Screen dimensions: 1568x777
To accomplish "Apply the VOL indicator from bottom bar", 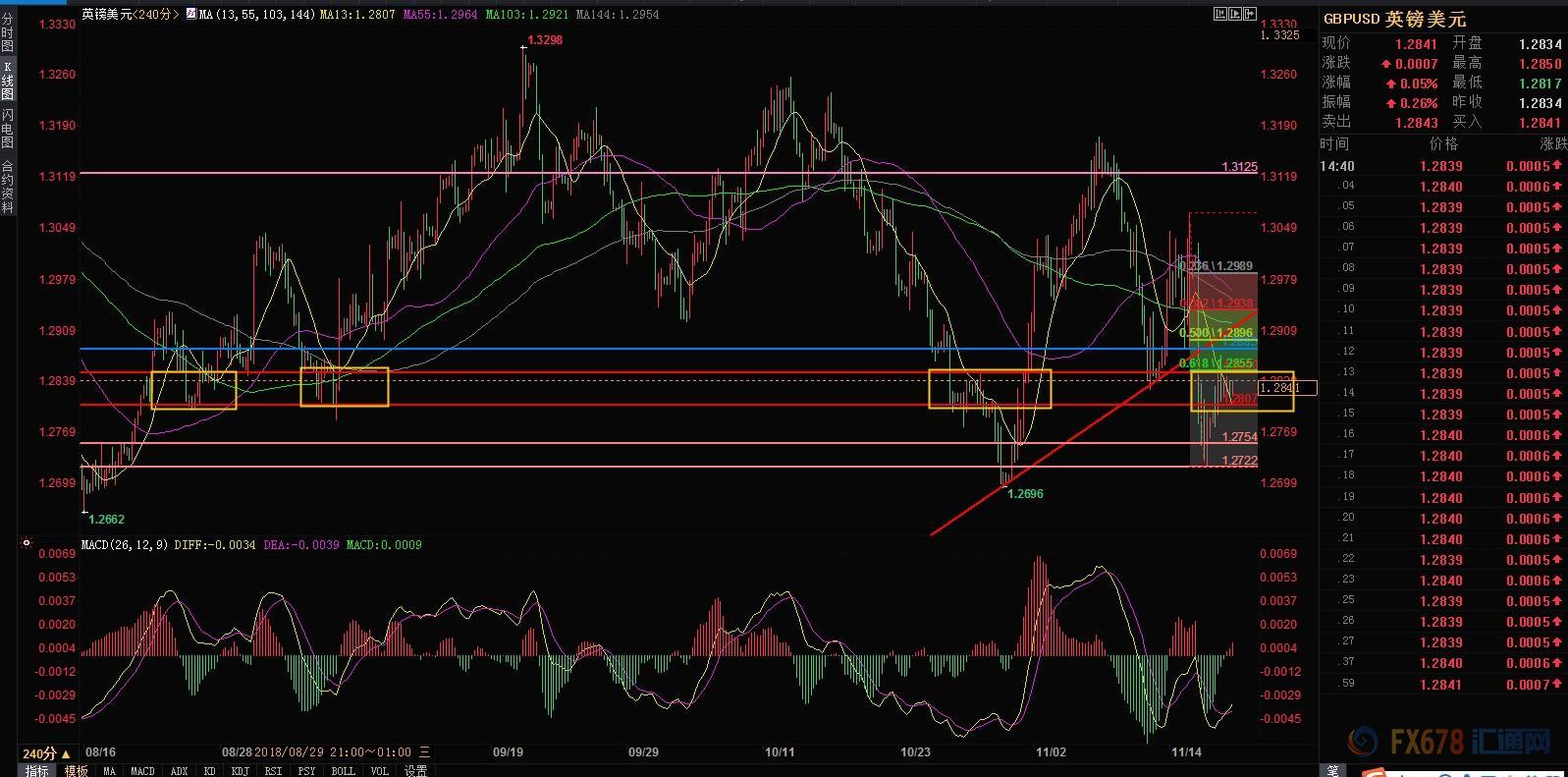I will [x=380, y=771].
